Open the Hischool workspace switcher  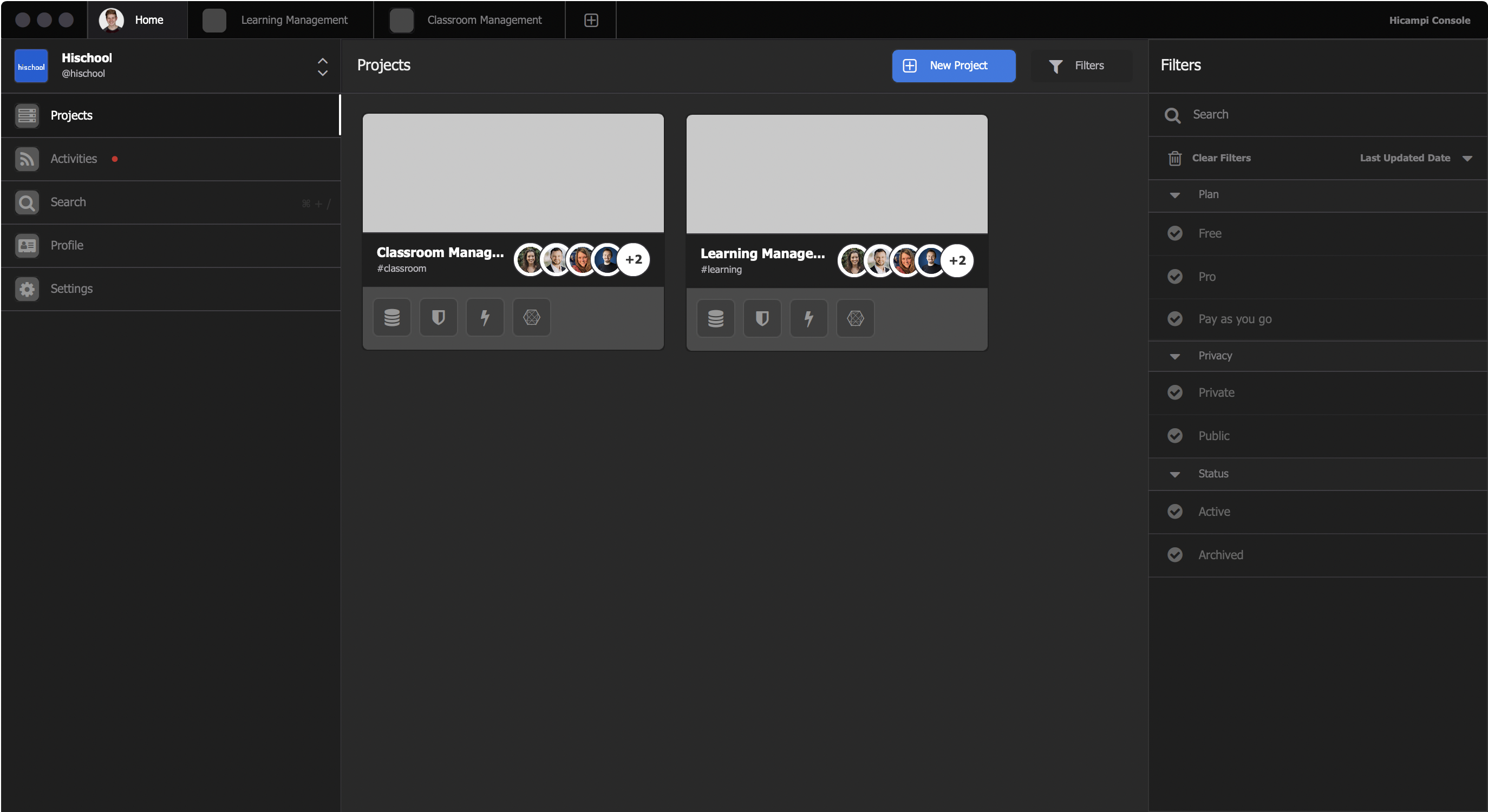322,67
